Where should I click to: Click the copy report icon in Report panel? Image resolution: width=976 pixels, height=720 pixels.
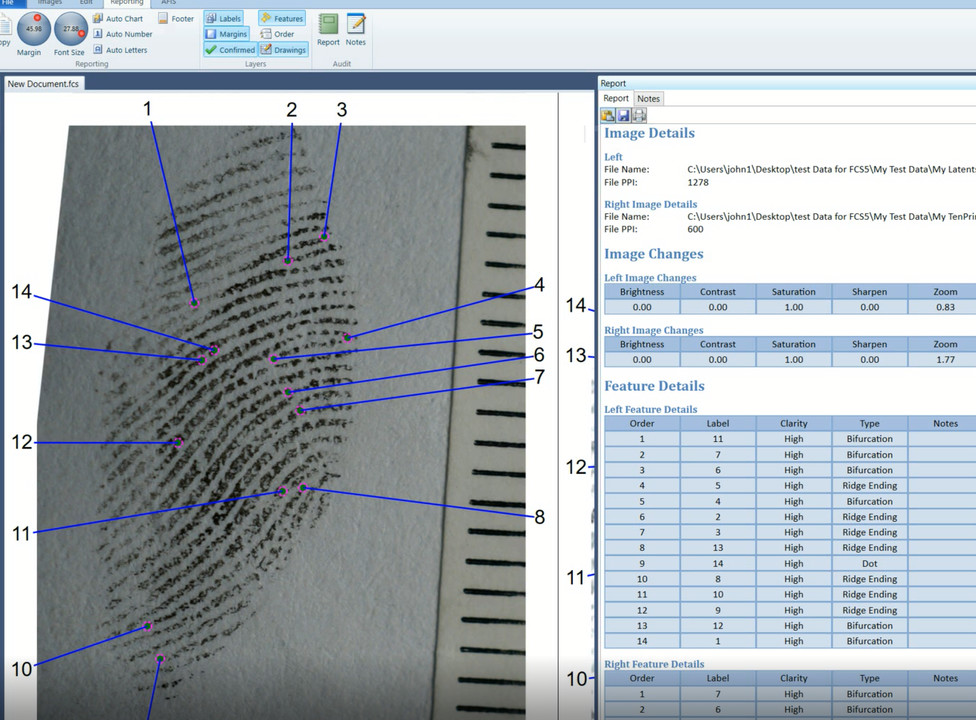pyautogui.click(x=608, y=115)
